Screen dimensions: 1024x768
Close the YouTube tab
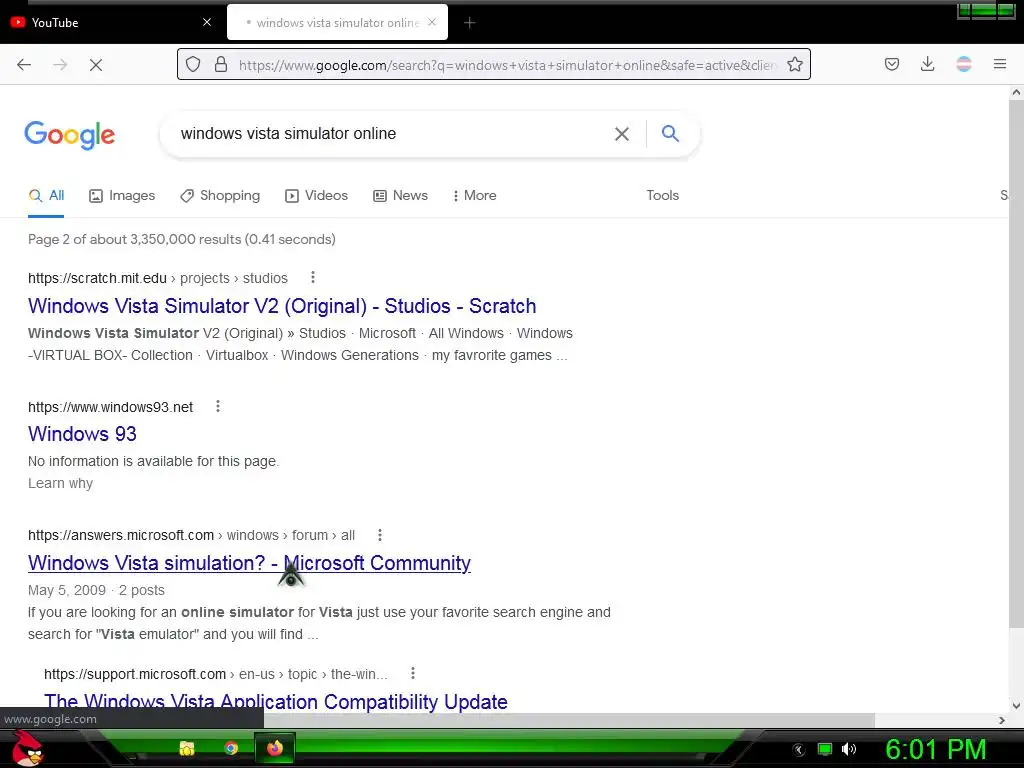[x=207, y=22]
